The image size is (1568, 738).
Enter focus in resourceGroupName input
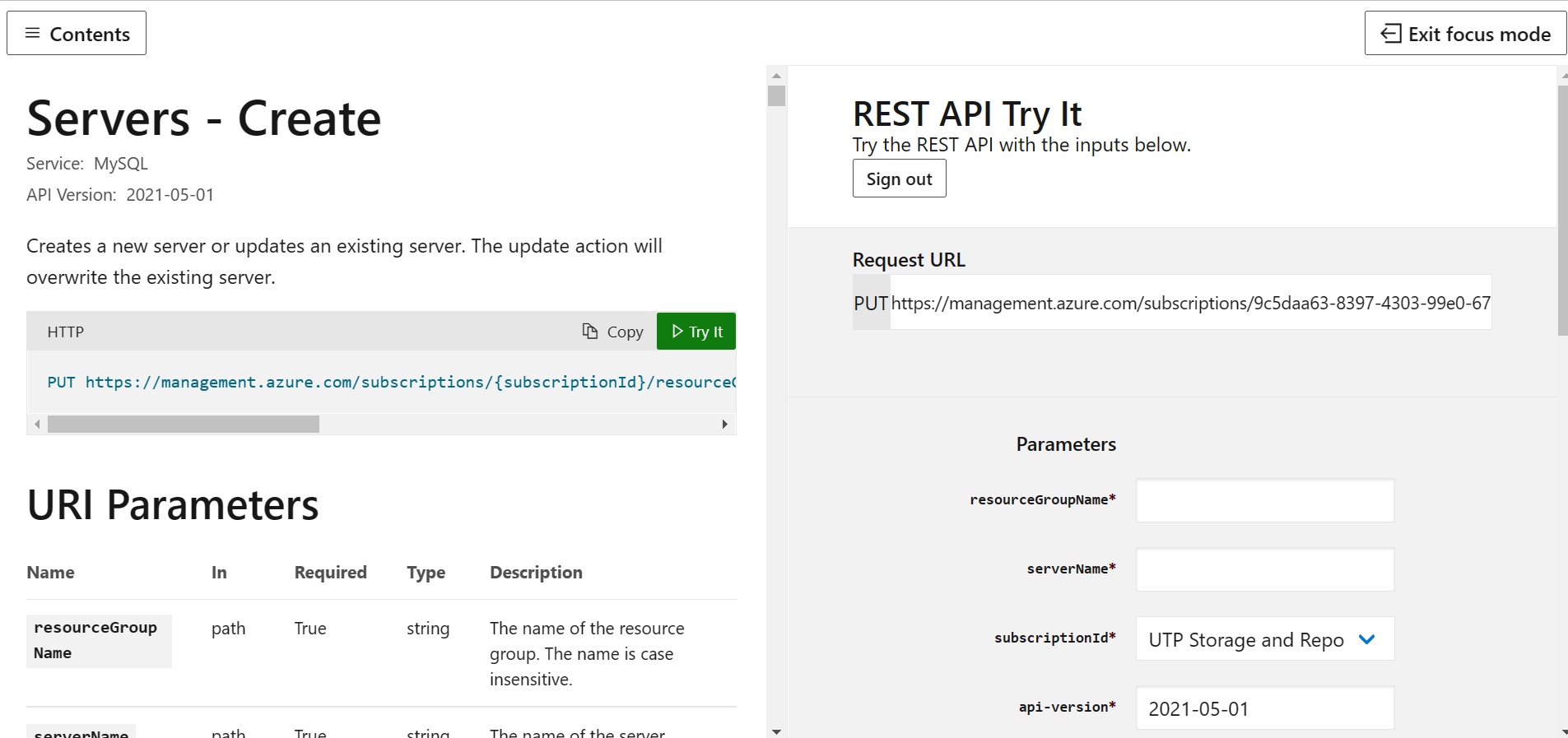click(x=1264, y=500)
